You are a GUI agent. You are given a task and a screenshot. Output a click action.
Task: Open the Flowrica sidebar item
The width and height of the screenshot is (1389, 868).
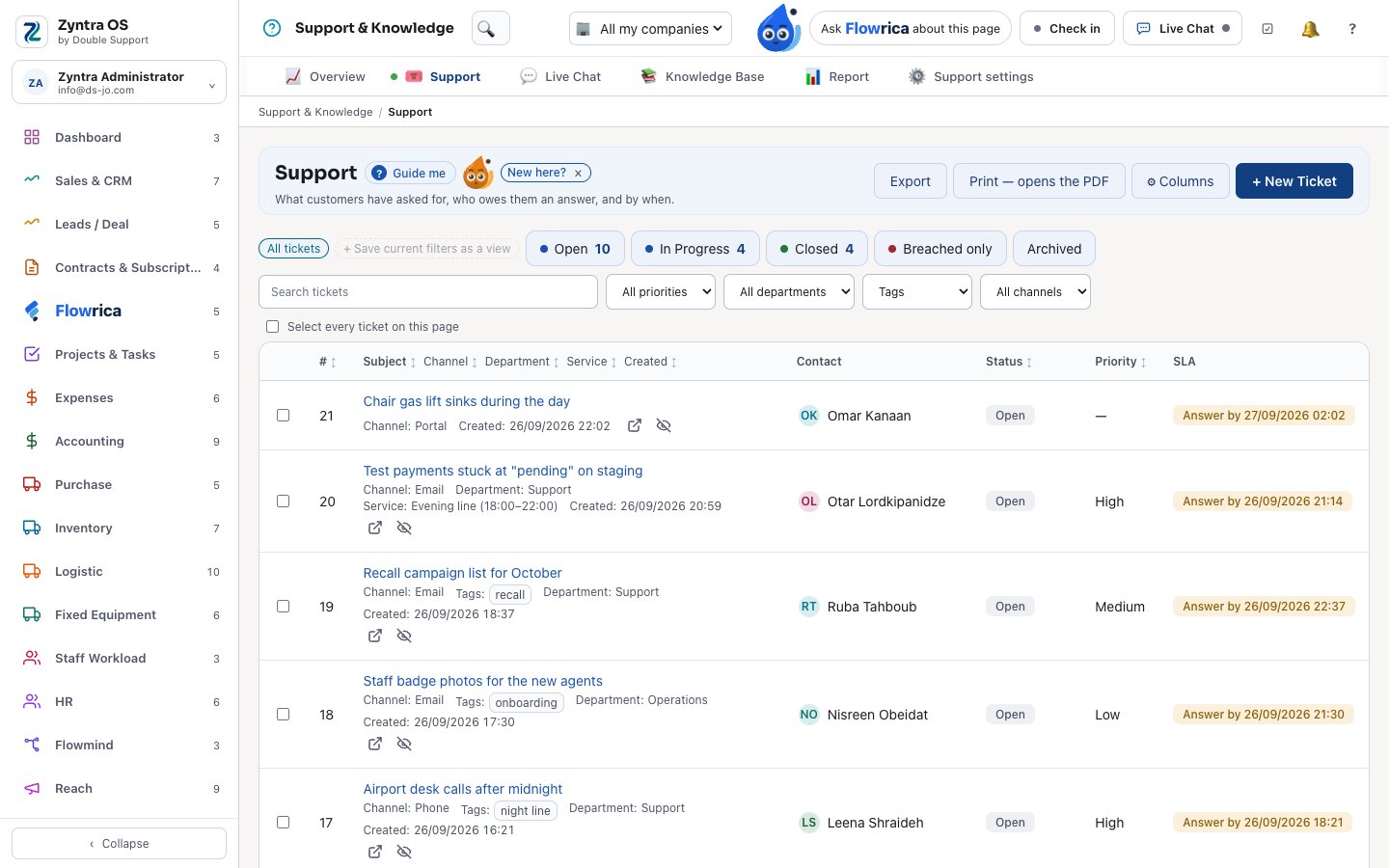[119, 311]
